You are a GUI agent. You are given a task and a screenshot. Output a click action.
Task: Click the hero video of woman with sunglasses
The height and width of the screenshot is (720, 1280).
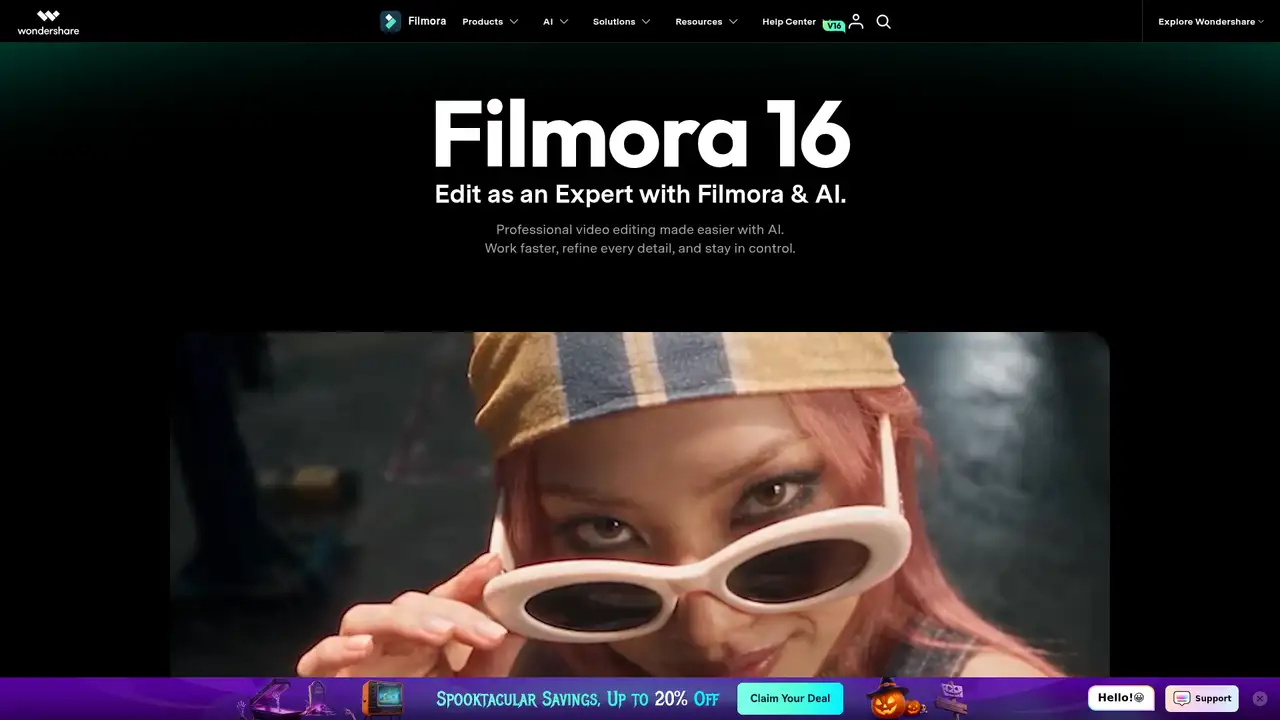coord(640,505)
